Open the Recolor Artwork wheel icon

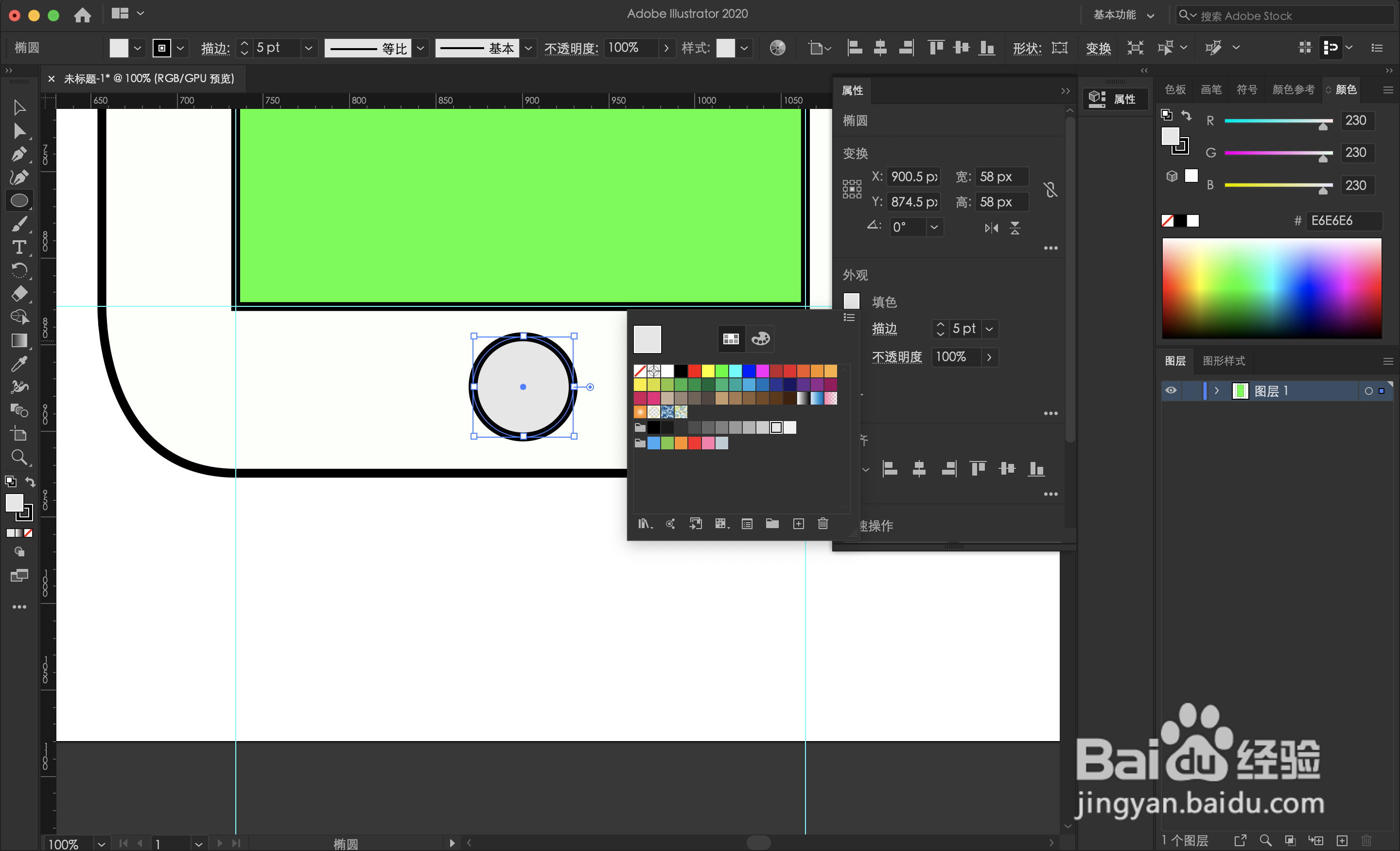click(777, 48)
